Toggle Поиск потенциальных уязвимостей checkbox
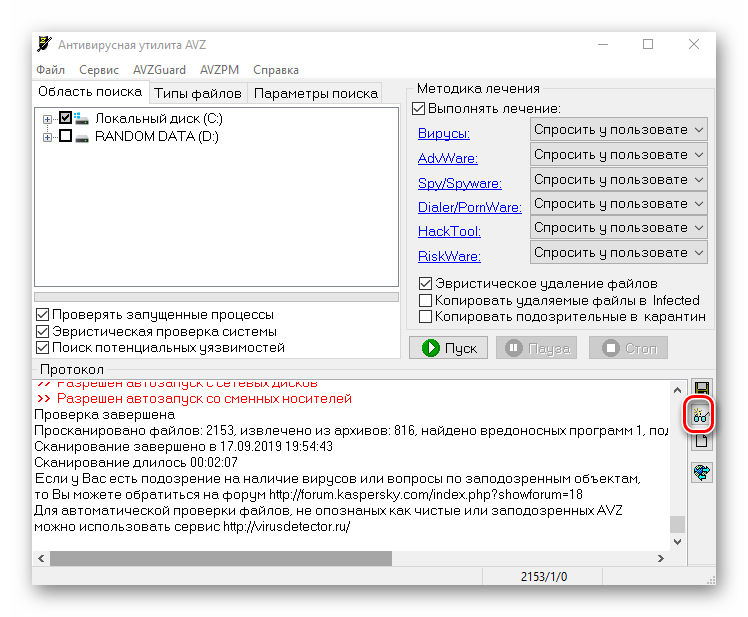The image size is (748, 617). 42,347
